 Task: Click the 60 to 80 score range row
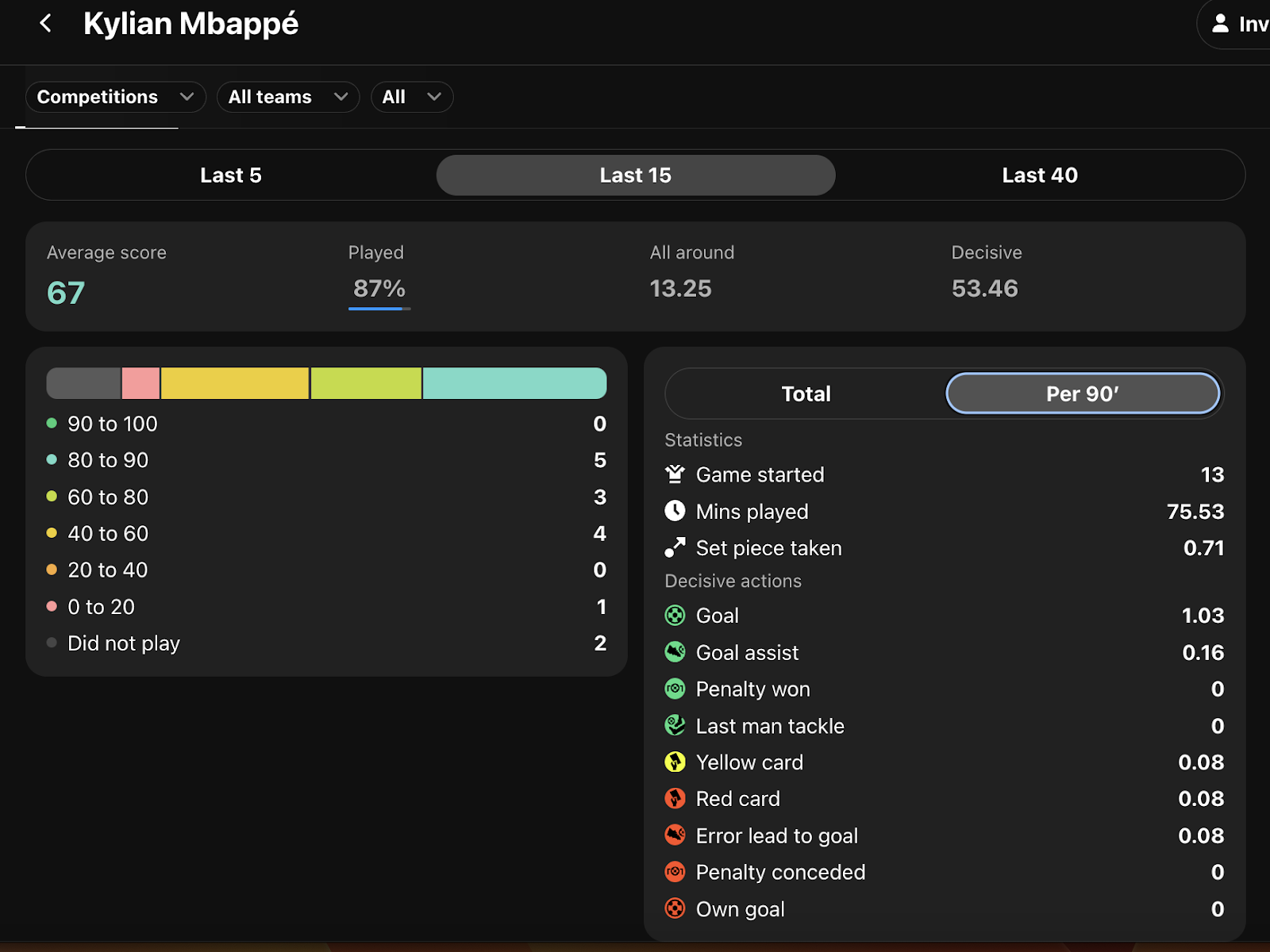(326, 497)
